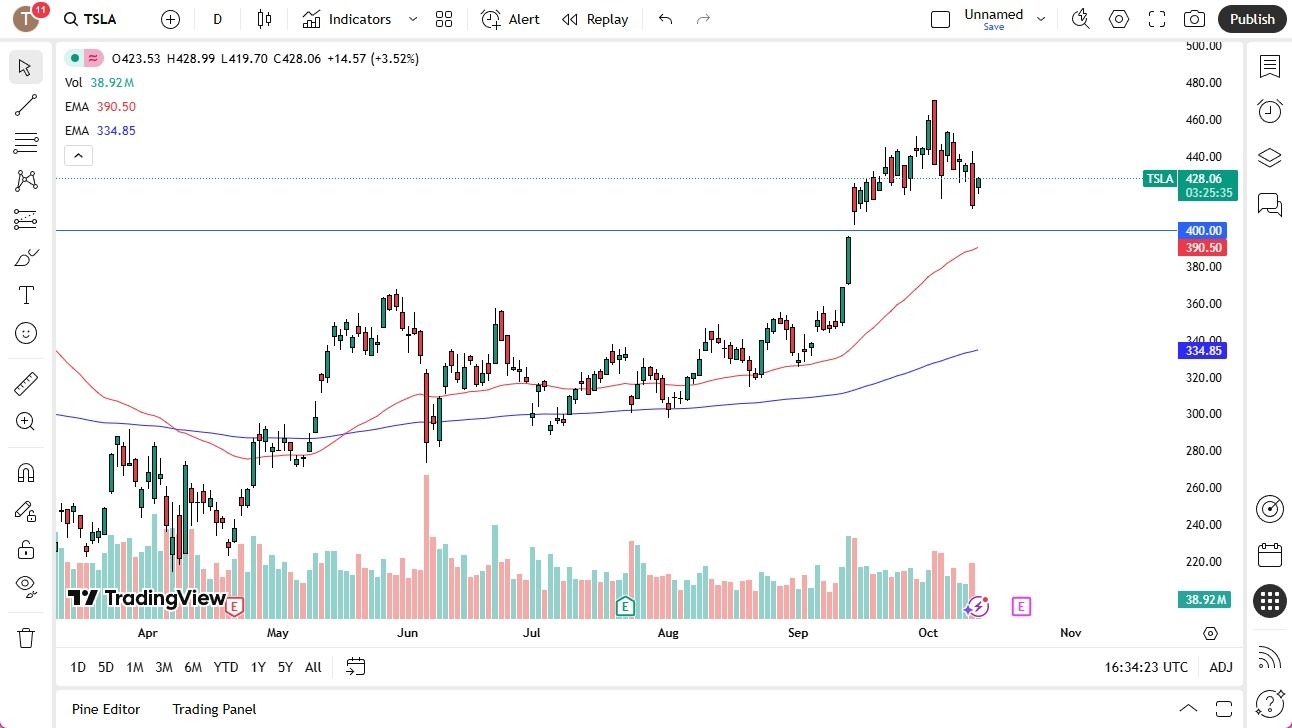Toggle lock all drawing tools
Viewport: 1292px width, 728px height.
tap(25, 549)
